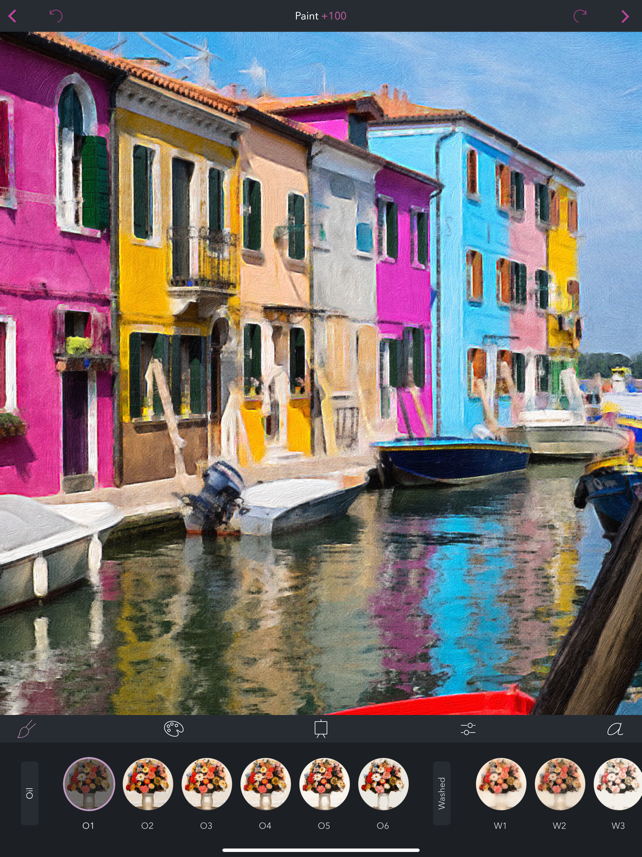This screenshot has width=642, height=857.
Task: Tap the painted canal image preview
Action: click(321, 373)
